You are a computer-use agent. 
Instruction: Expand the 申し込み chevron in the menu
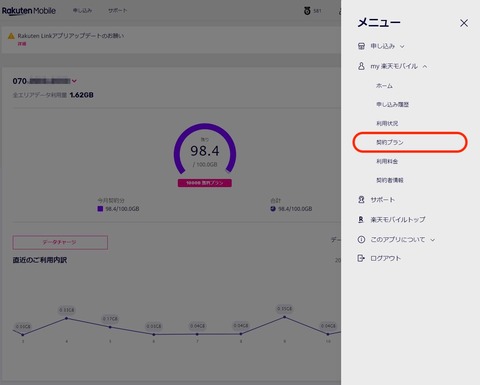(402, 46)
